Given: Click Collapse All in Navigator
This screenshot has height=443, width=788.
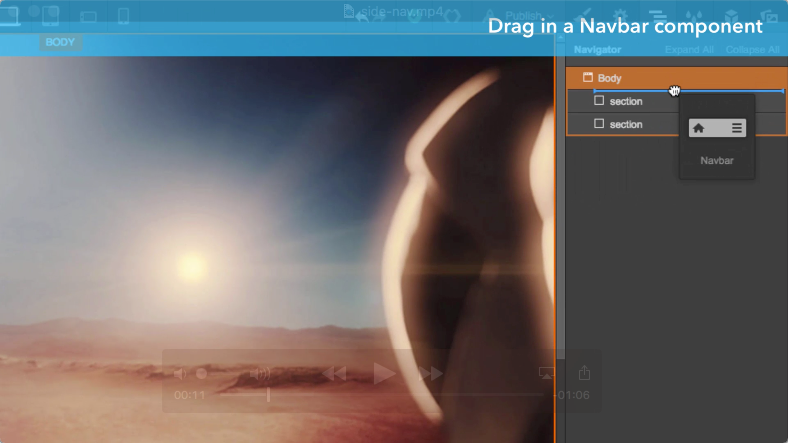Looking at the screenshot, I should (x=752, y=50).
